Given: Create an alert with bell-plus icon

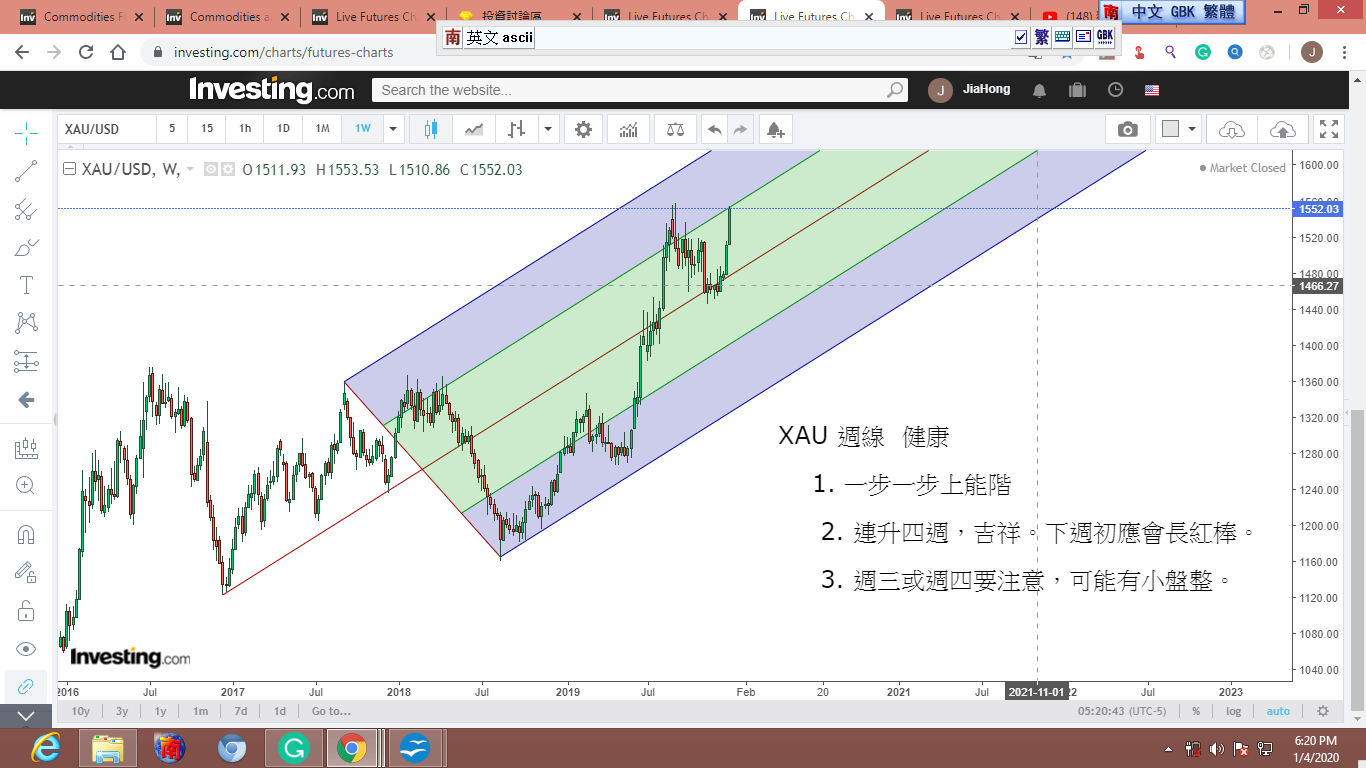Looking at the screenshot, I should point(775,129).
